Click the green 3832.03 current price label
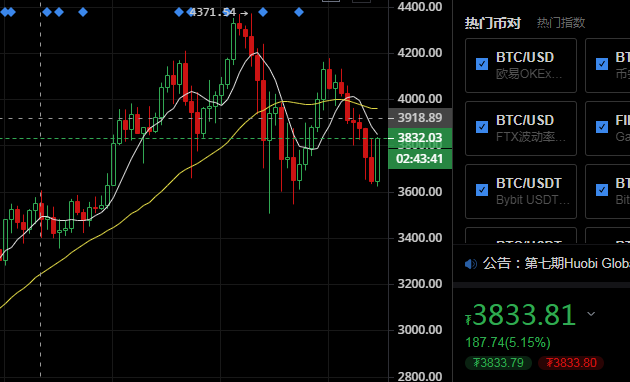Viewport: 630px width, 382px height. click(420, 138)
